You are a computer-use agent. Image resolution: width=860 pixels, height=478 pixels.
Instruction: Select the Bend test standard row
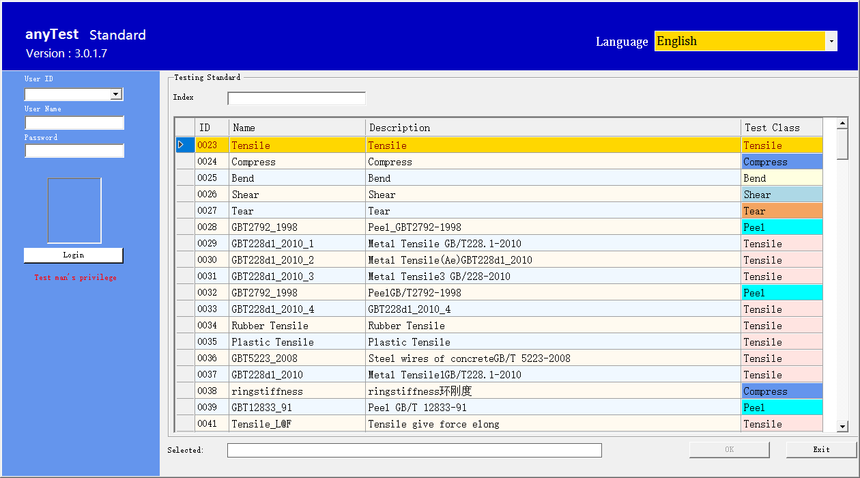[x=297, y=178]
